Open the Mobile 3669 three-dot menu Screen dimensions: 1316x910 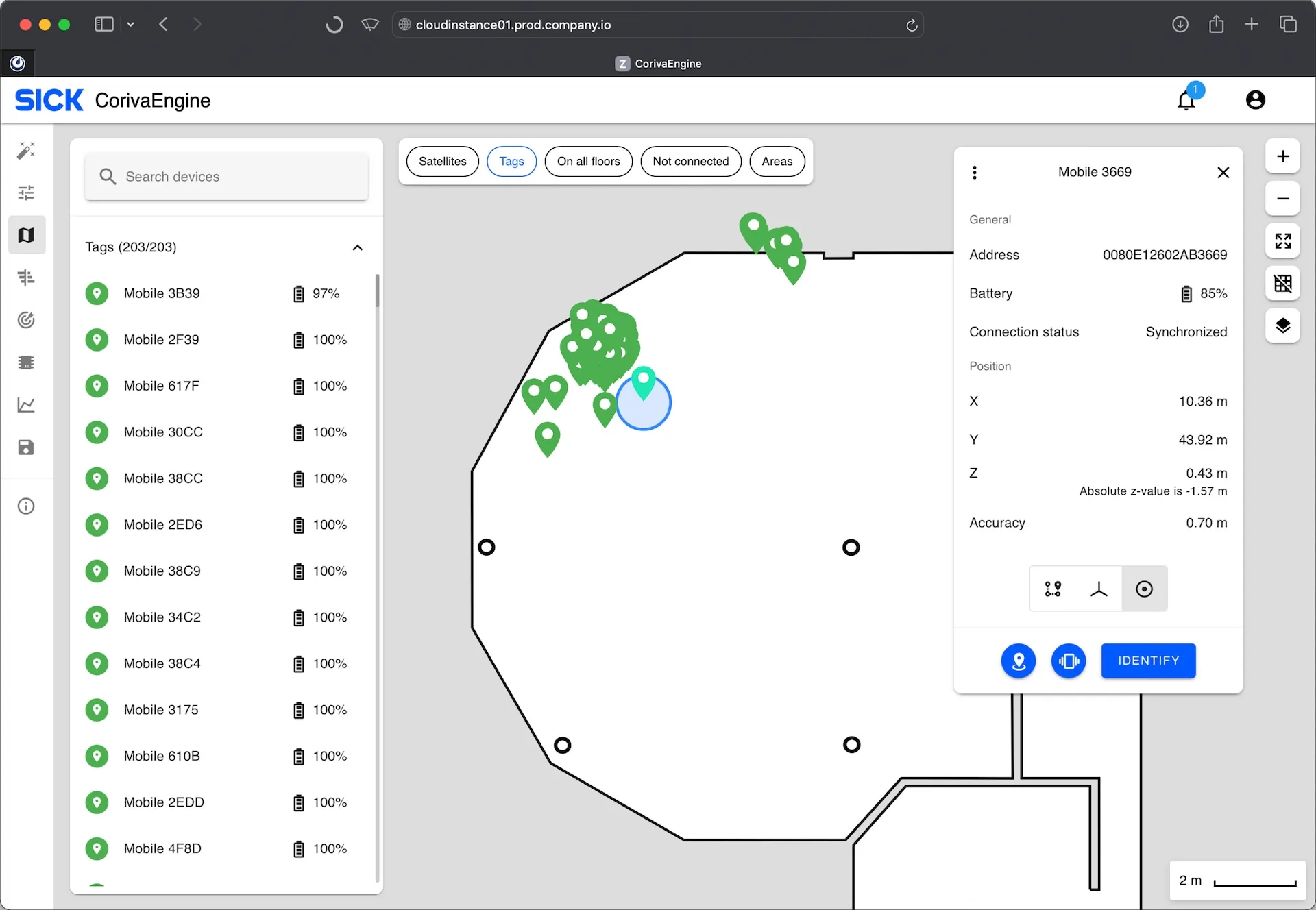pyautogui.click(x=974, y=172)
